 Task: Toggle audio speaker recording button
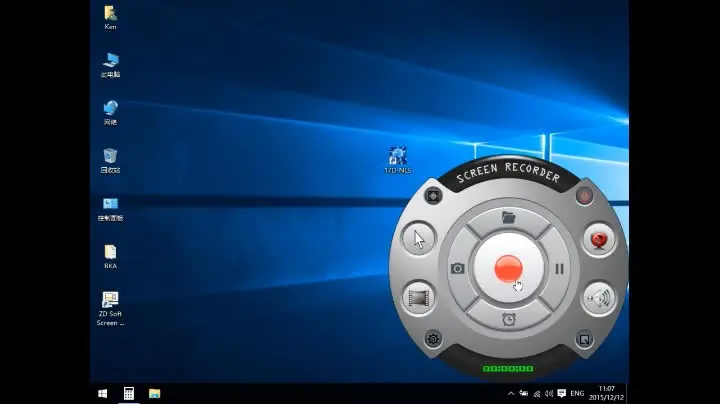[x=599, y=299]
